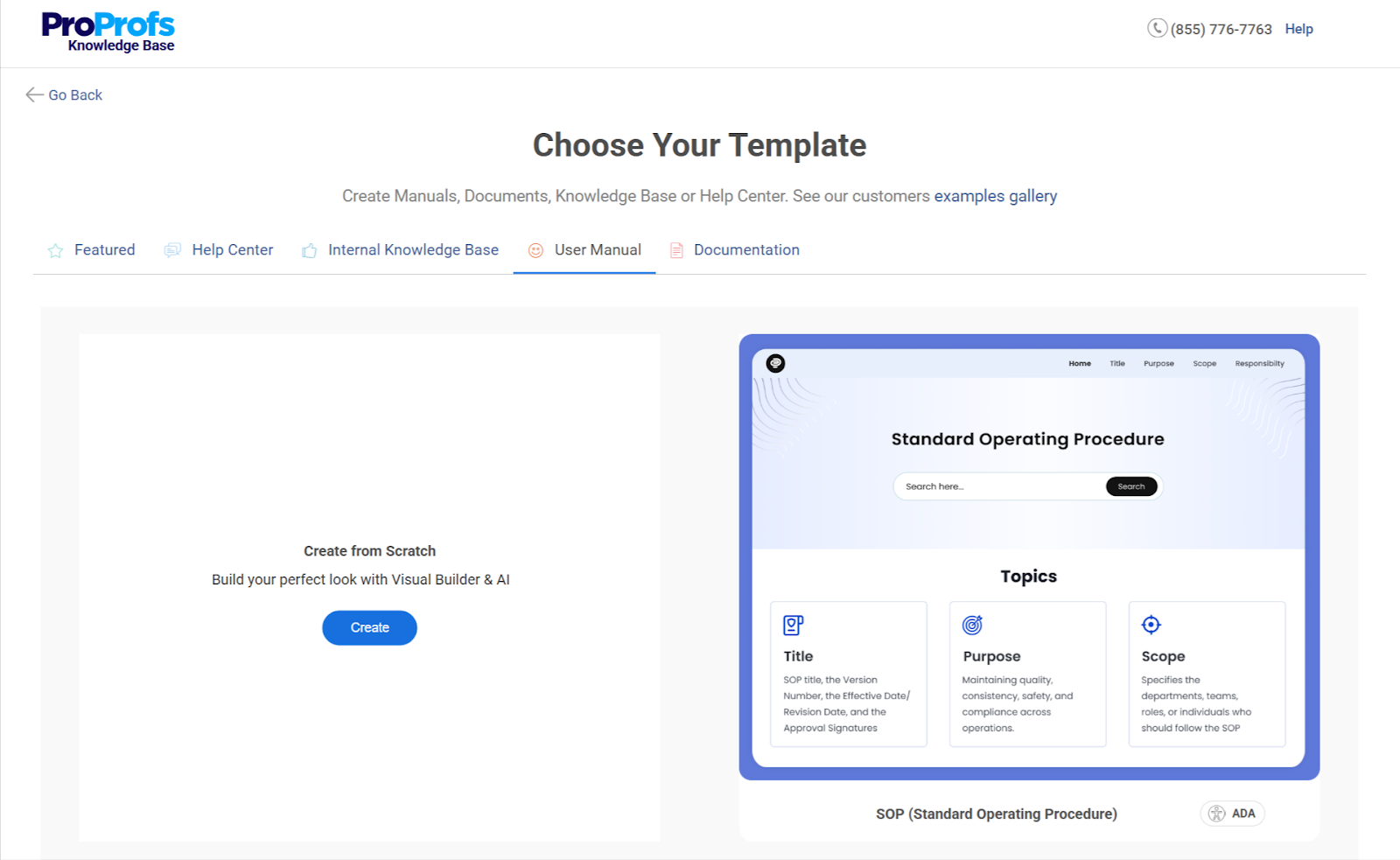Click the Internal Knowledge Base thumbs-up icon
The height and width of the screenshot is (860, 1400).
click(x=308, y=250)
